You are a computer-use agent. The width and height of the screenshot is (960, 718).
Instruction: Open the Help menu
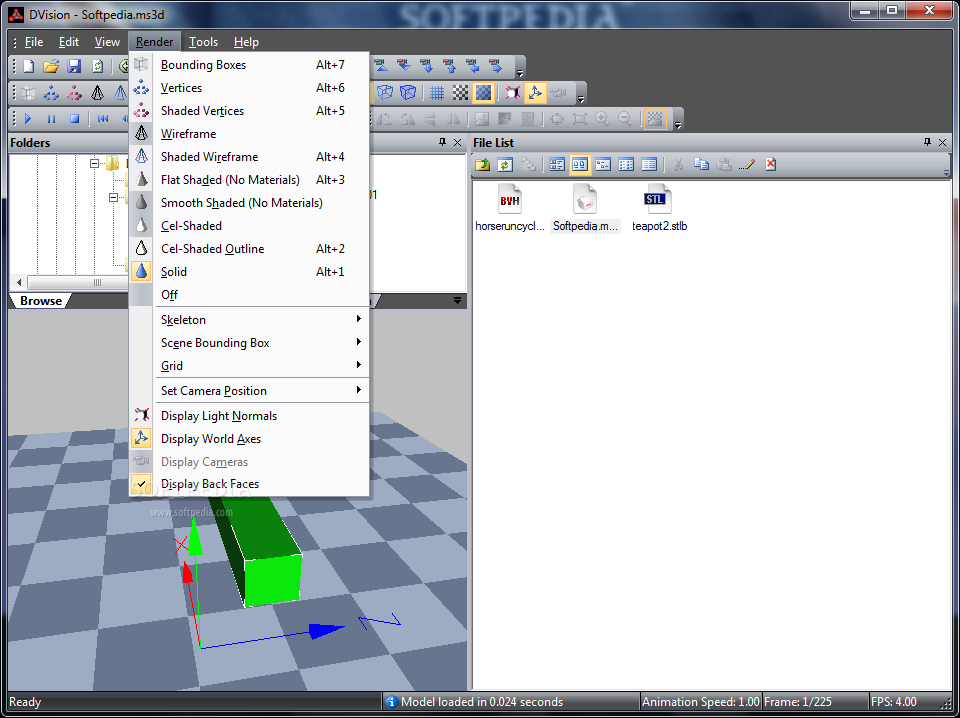click(246, 42)
